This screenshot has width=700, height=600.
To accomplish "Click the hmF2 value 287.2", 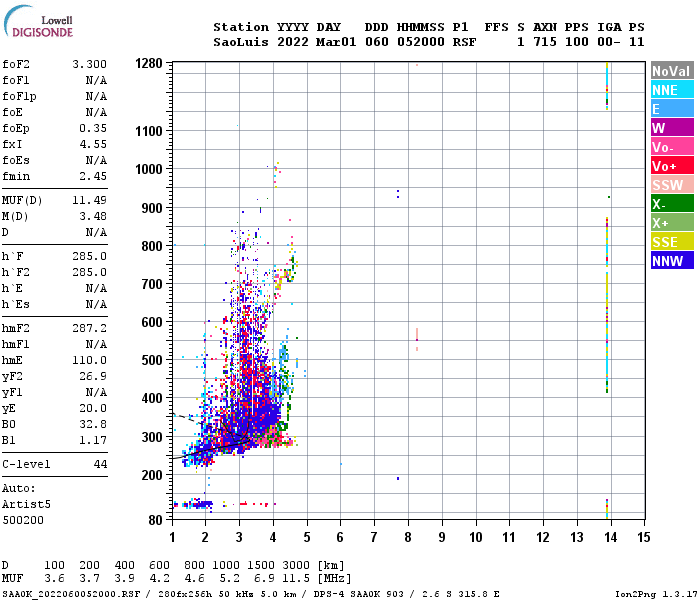I will pyautogui.click(x=90, y=329).
